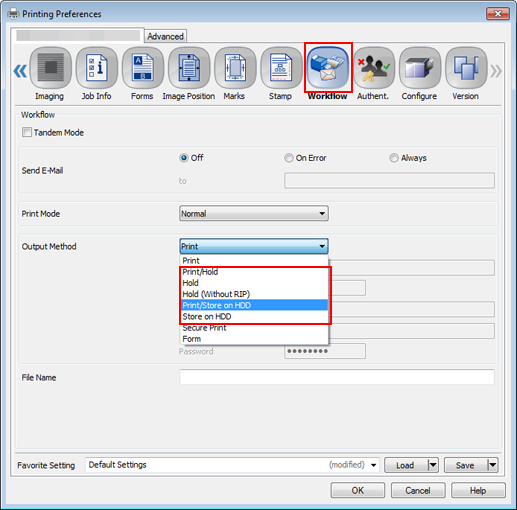Select the Off radio for Send E-Mail
This screenshot has width=517, height=510.
click(x=184, y=158)
